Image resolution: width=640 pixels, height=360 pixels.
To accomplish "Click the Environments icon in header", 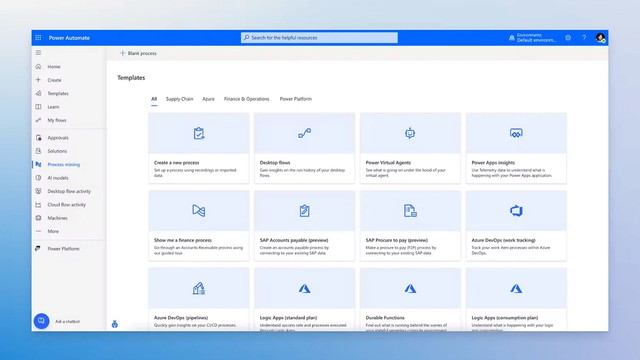I will point(511,38).
